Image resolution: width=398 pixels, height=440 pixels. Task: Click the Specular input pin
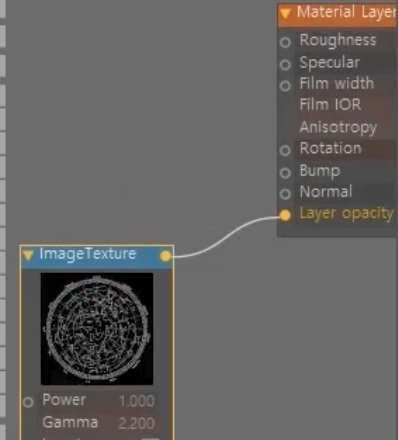click(285, 64)
